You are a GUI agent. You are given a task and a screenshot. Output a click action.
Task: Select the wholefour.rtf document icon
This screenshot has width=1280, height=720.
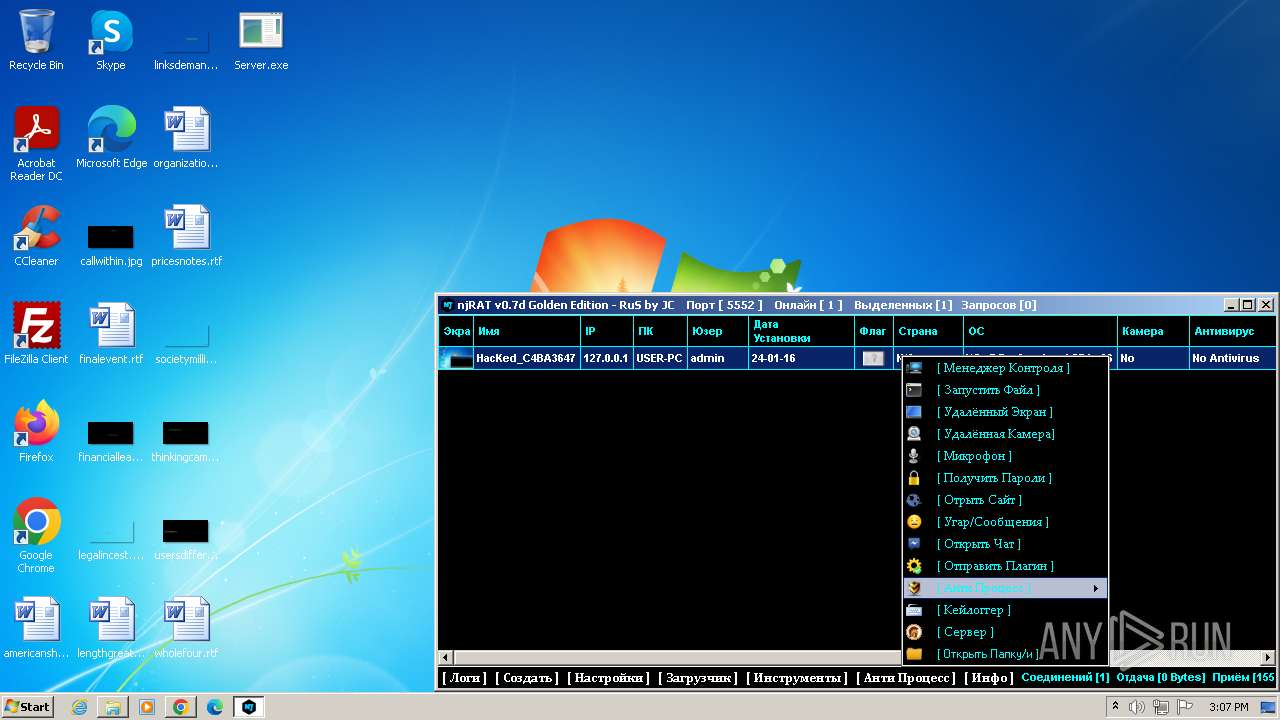[186, 628]
